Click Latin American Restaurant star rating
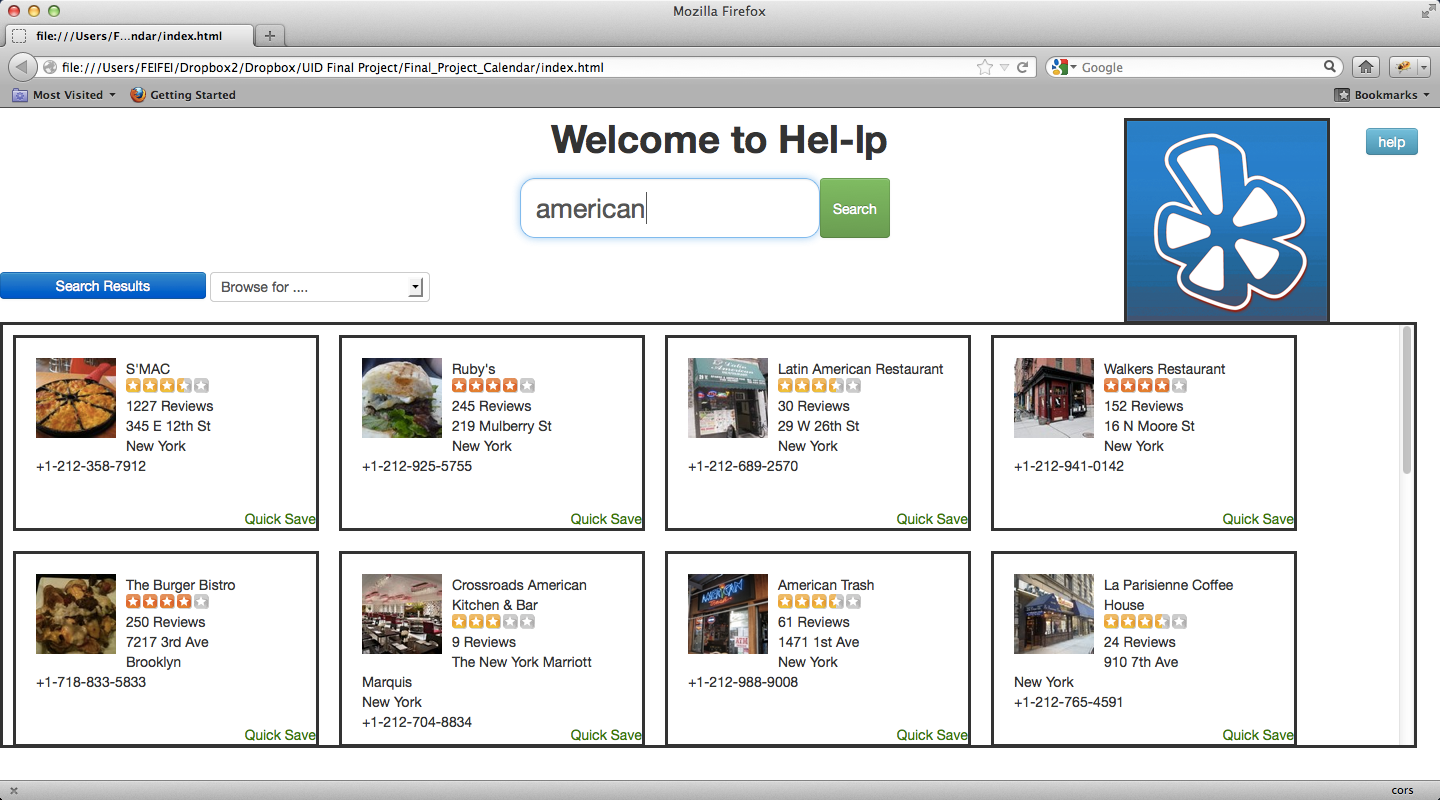Image resolution: width=1440 pixels, height=800 pixels. click(x=819, y=386)
